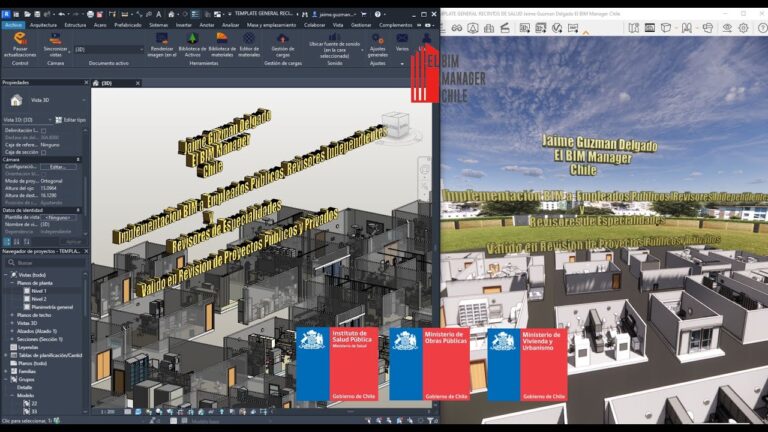
Task: Click Enscape video clapperboard icon
Action: tap(505, 28)
